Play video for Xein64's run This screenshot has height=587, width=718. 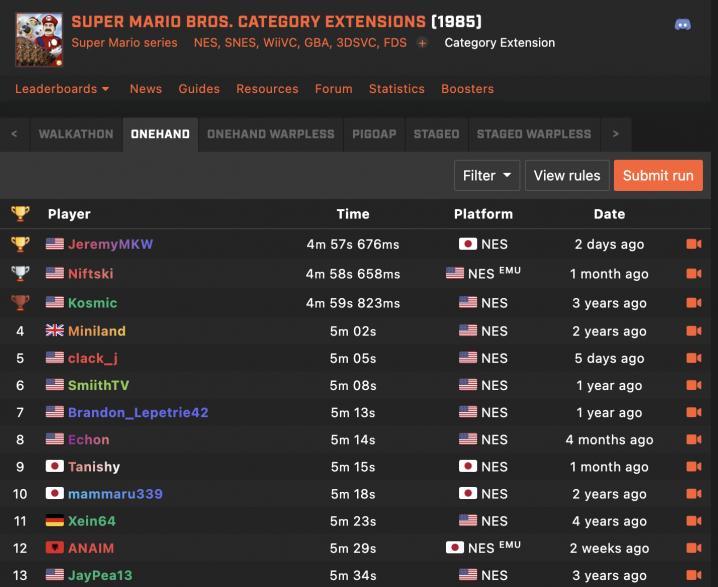pyautogui.click(x=694, y=521)
